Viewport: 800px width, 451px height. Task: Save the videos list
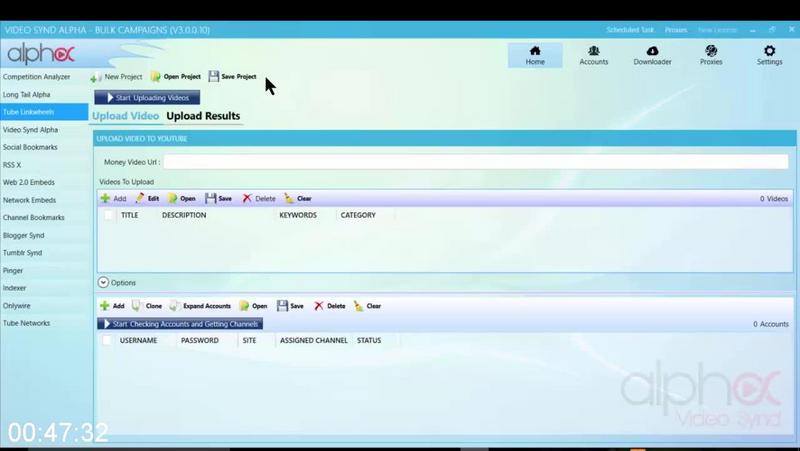tap(218, 198)
